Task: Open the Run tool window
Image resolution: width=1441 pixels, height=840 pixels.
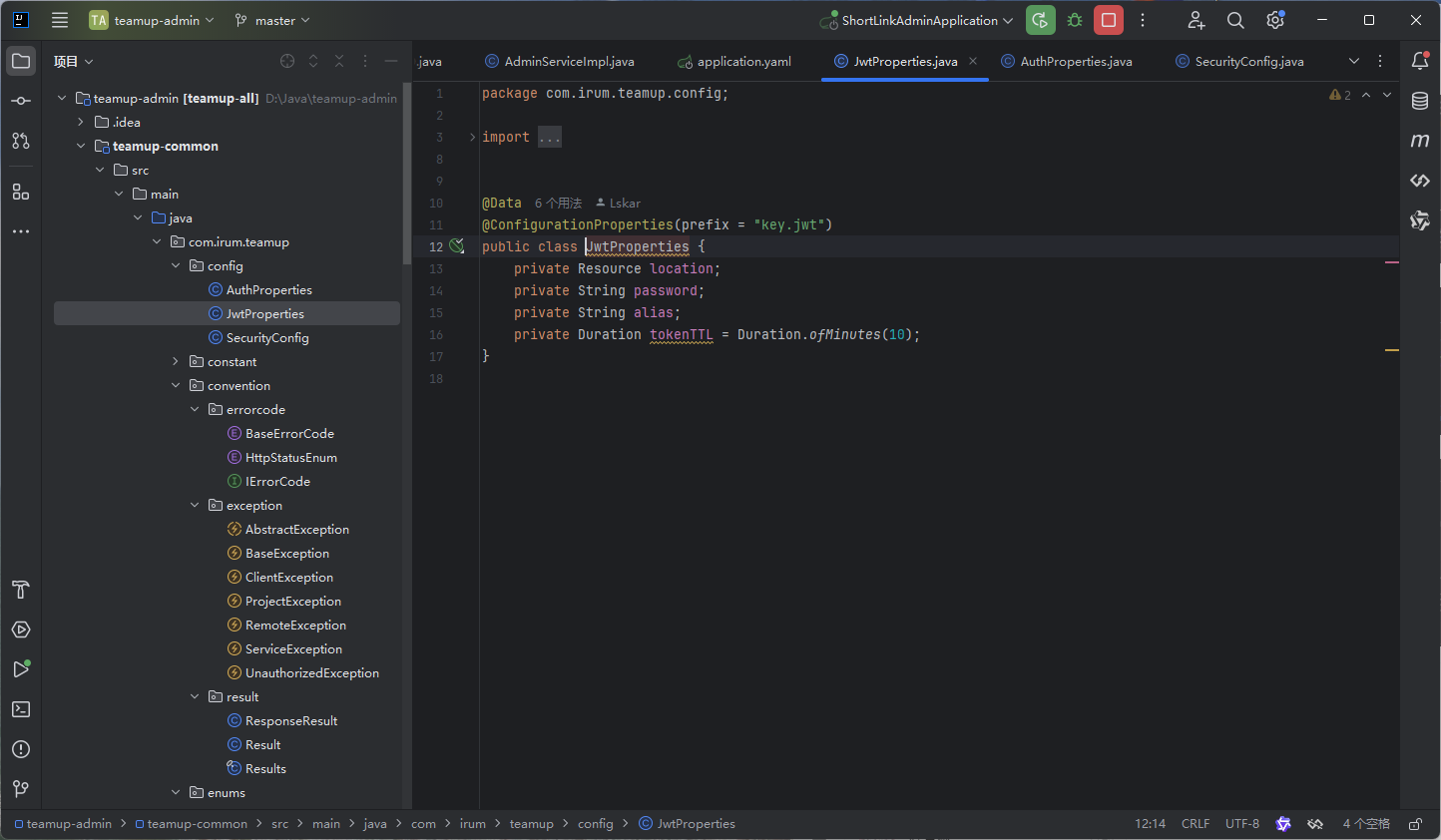Action: click(21, 669)
